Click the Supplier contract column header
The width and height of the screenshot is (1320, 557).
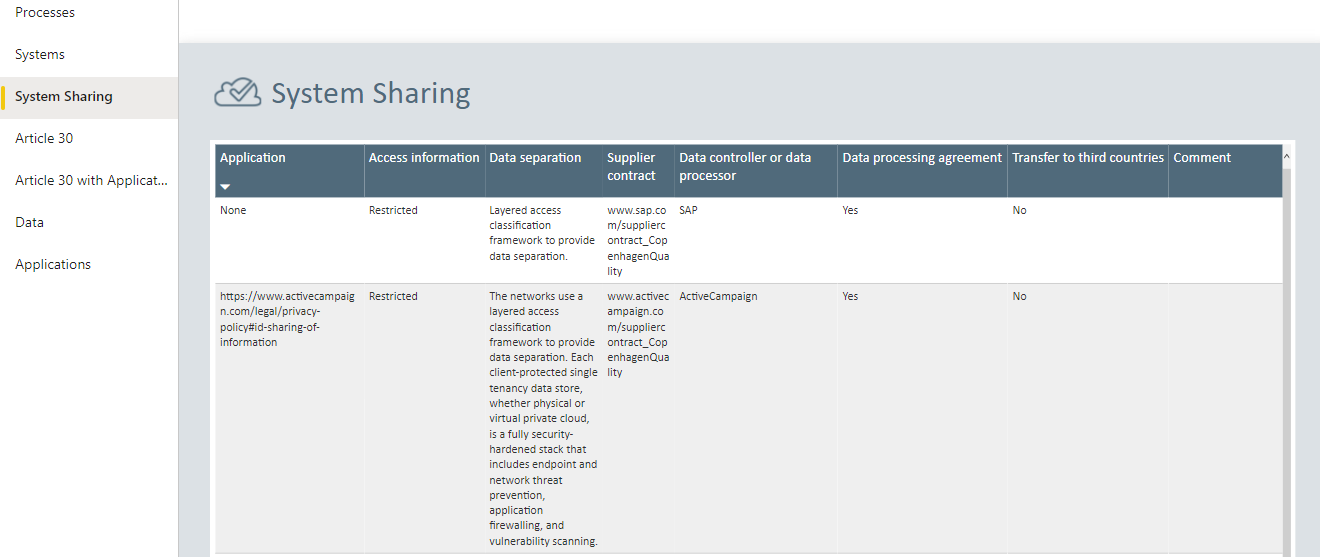[x=631, y=167]
